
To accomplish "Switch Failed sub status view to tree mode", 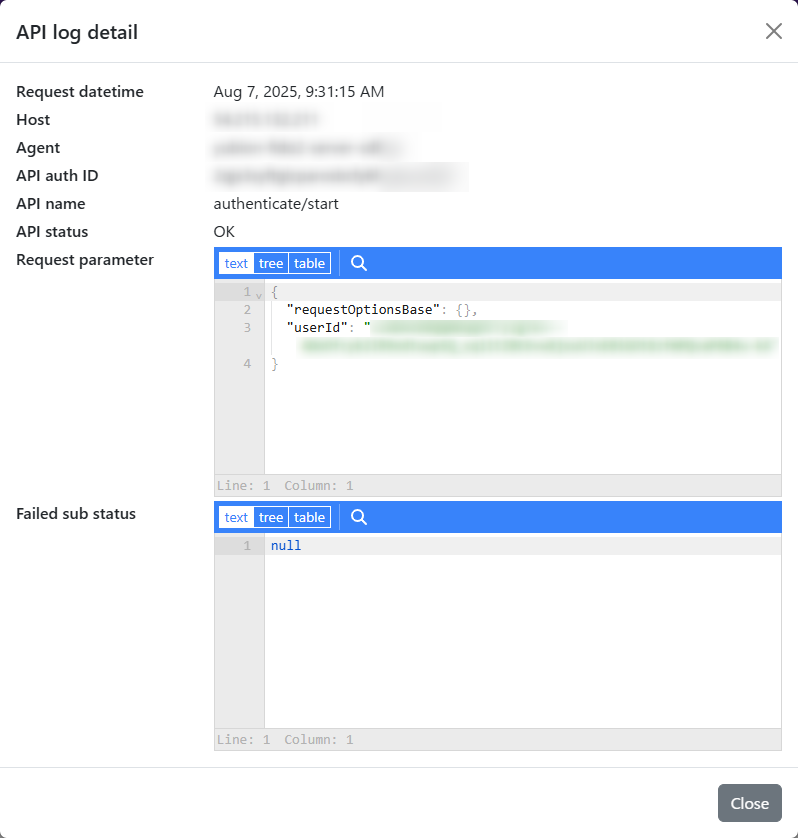I will click(271, 517).
